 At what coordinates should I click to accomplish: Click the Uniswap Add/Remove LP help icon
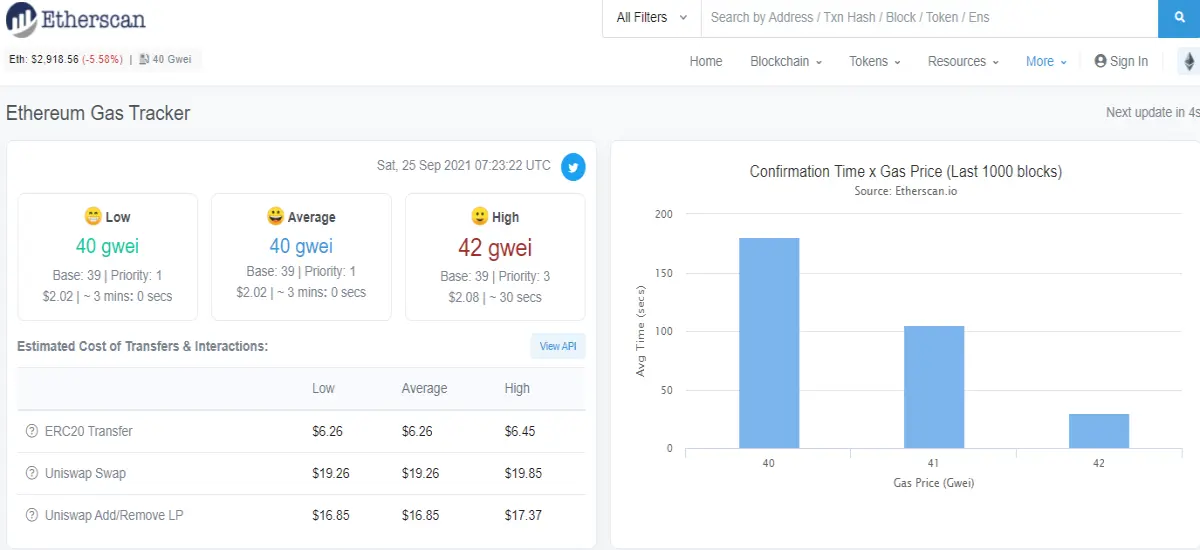32,515
